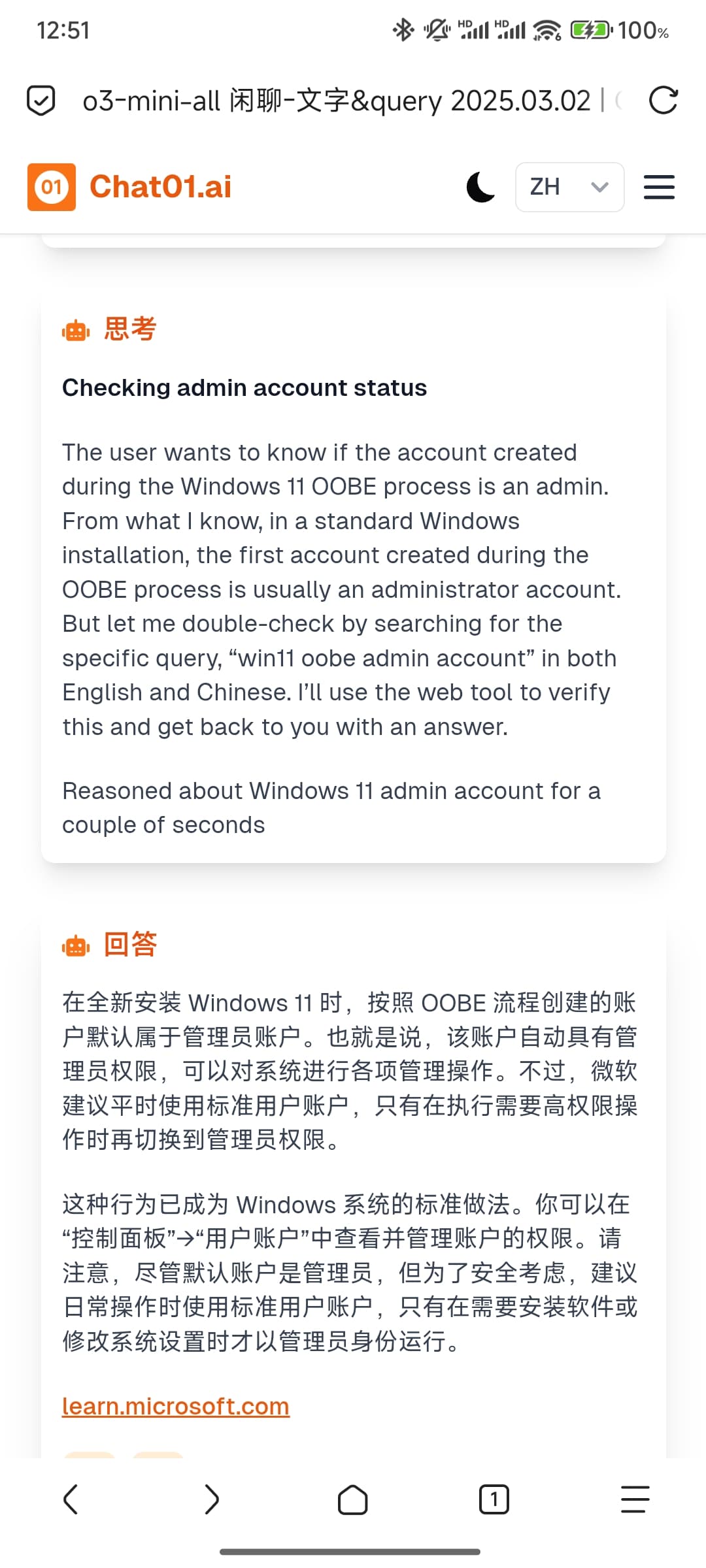Tap the page title address bar
Image resolution: width=706 pixels, height=1568 pixels.
[x=346, y=101]
